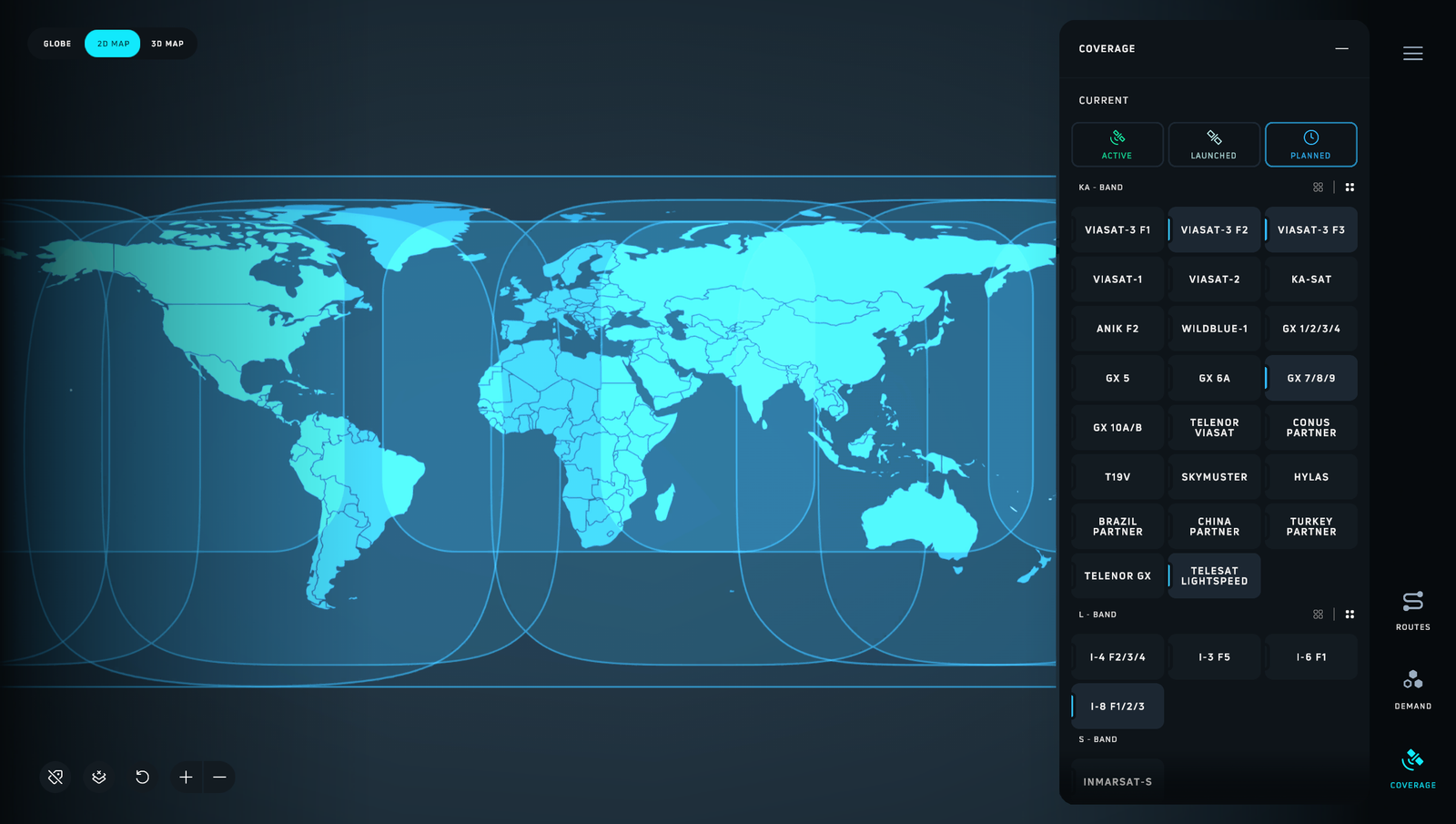This screenshot has height=824, width=1456.
Task: Filter by Active satellites
Action: tap(1117, 145)
